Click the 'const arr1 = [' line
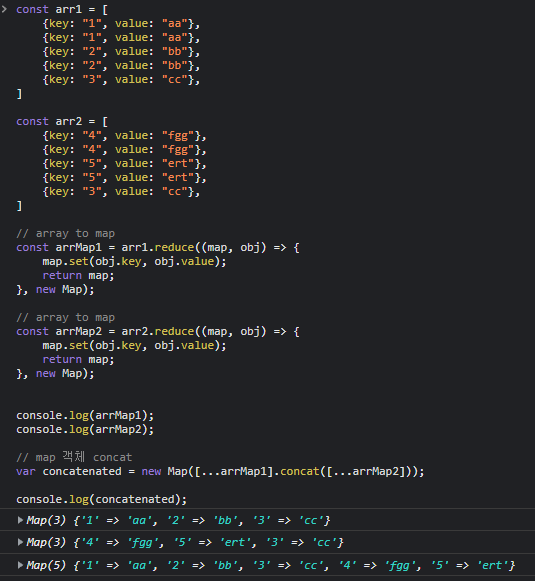 click(x=62, y=9)
